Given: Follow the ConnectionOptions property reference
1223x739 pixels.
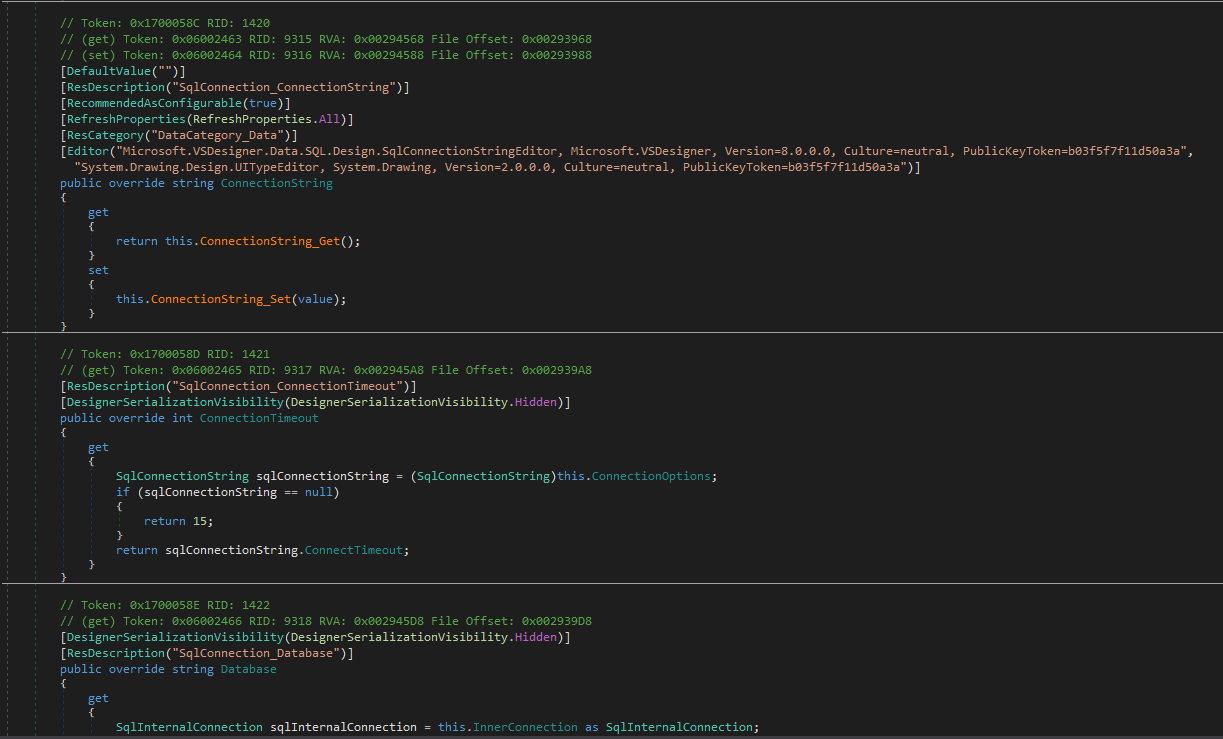Looking at the screenshot, I should tap(654, 476).
